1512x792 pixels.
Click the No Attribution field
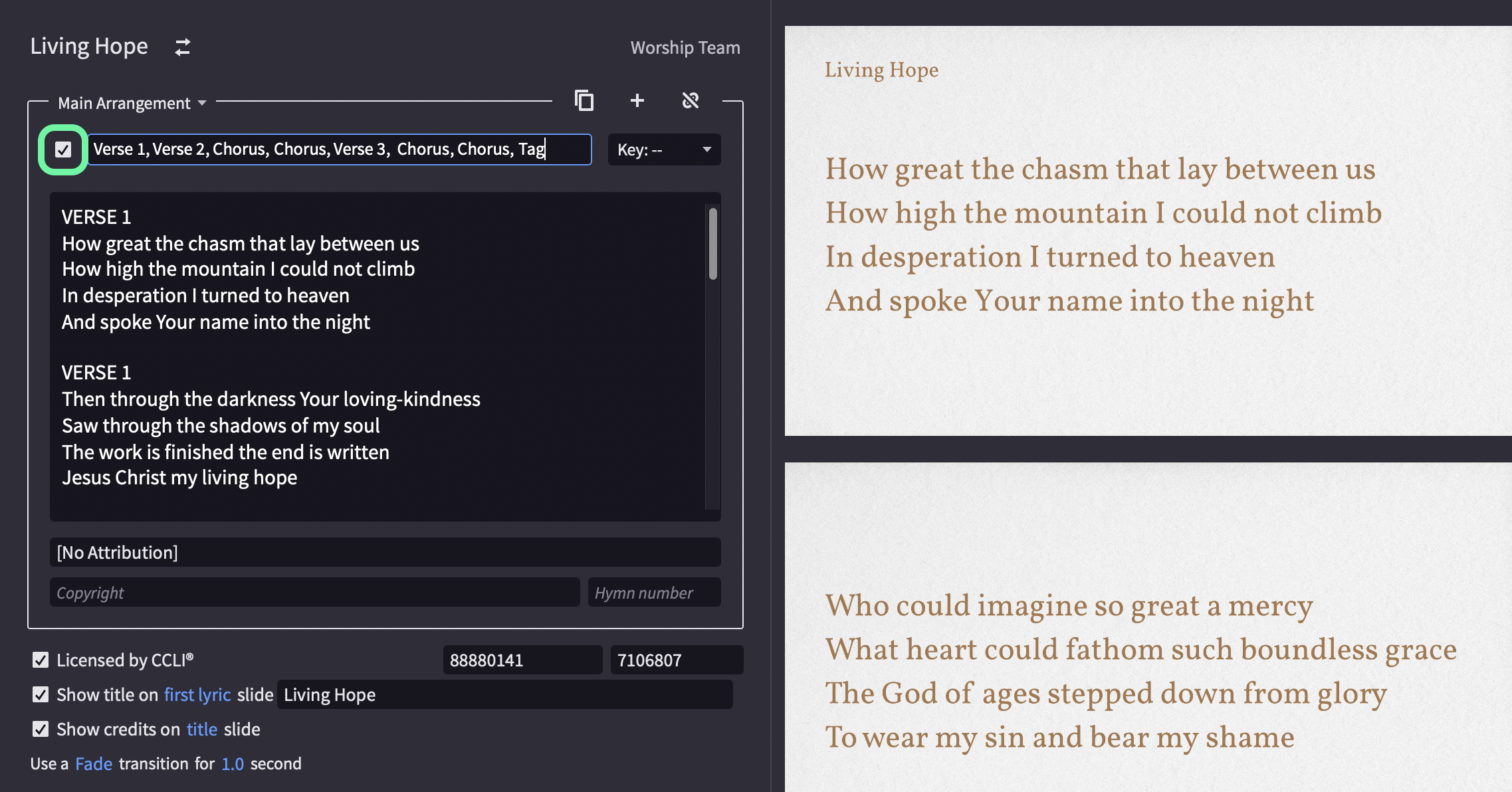pos(385,552)
